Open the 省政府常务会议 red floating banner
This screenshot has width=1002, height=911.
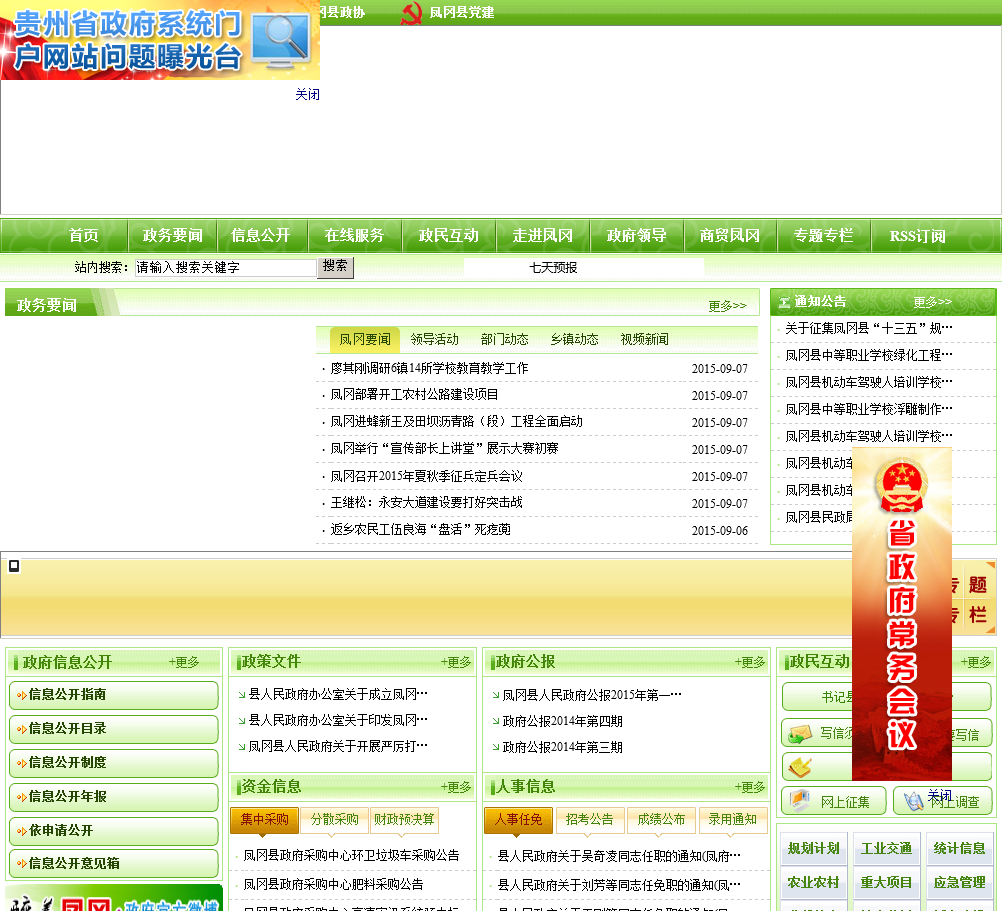tap(902, 613)
